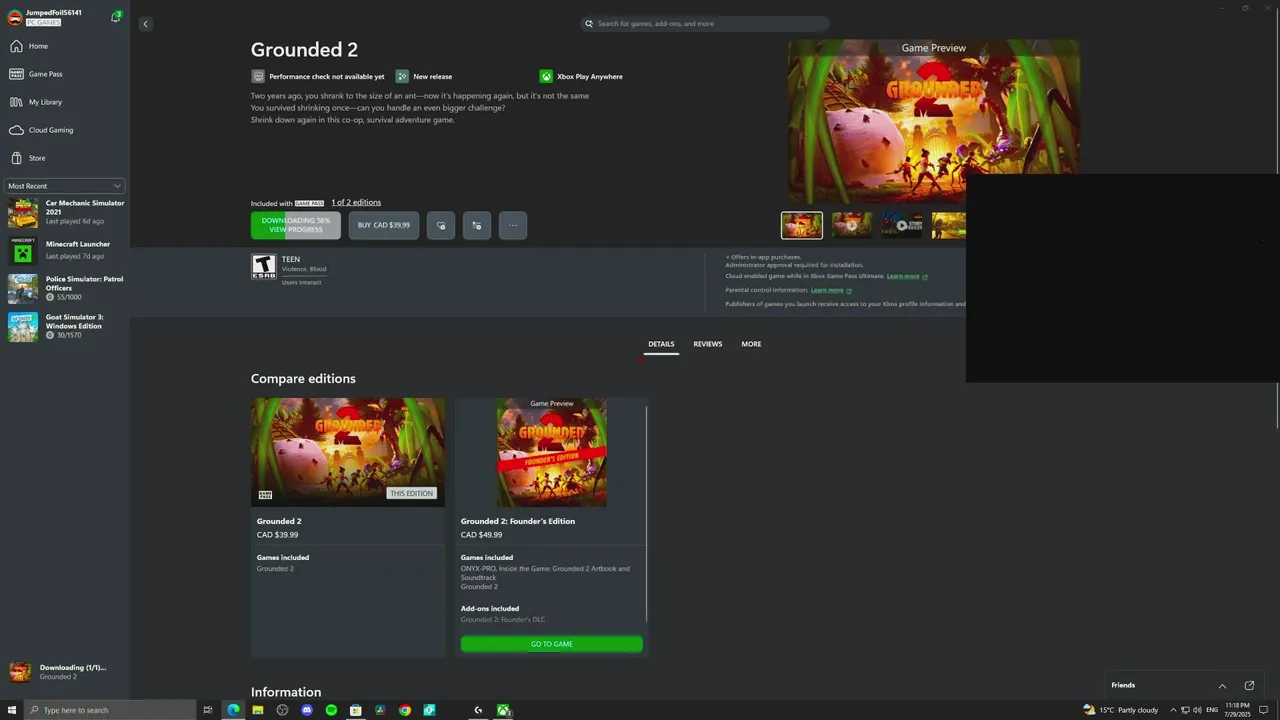Select the first screenshot thumbnail
The image size is (1280, 720).
[802, 225]
